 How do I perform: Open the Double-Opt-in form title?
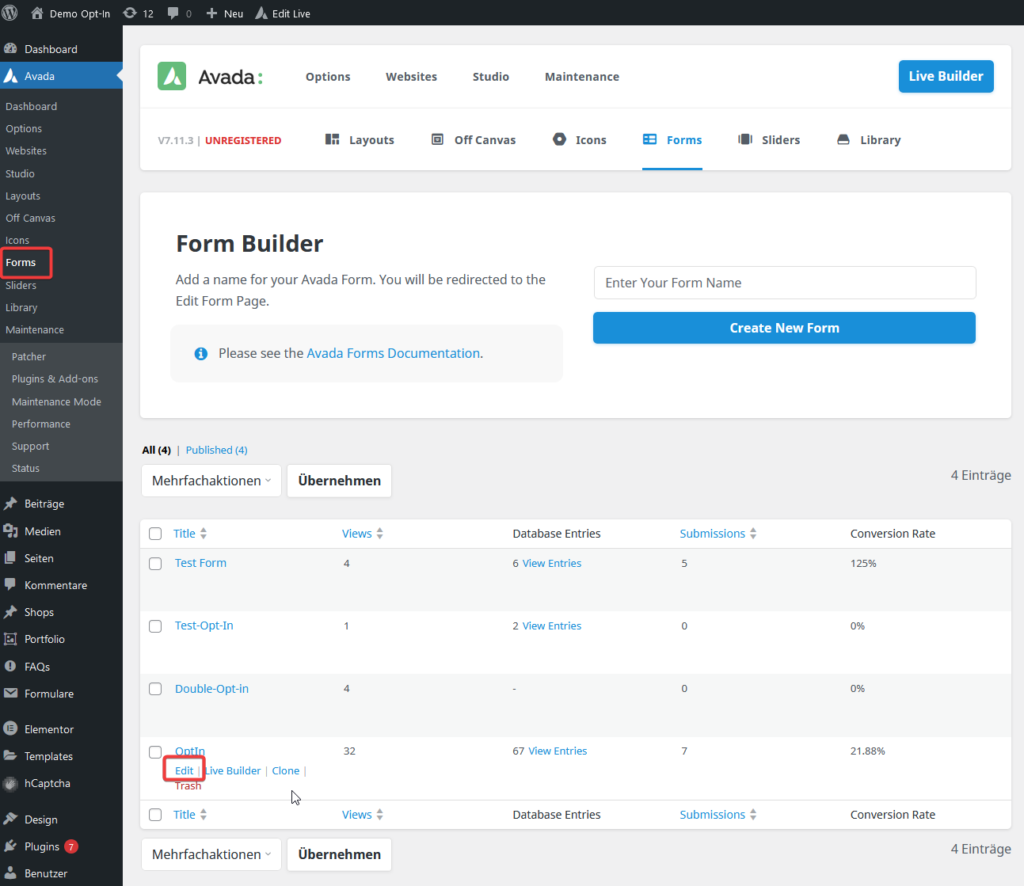click(212, 688)
